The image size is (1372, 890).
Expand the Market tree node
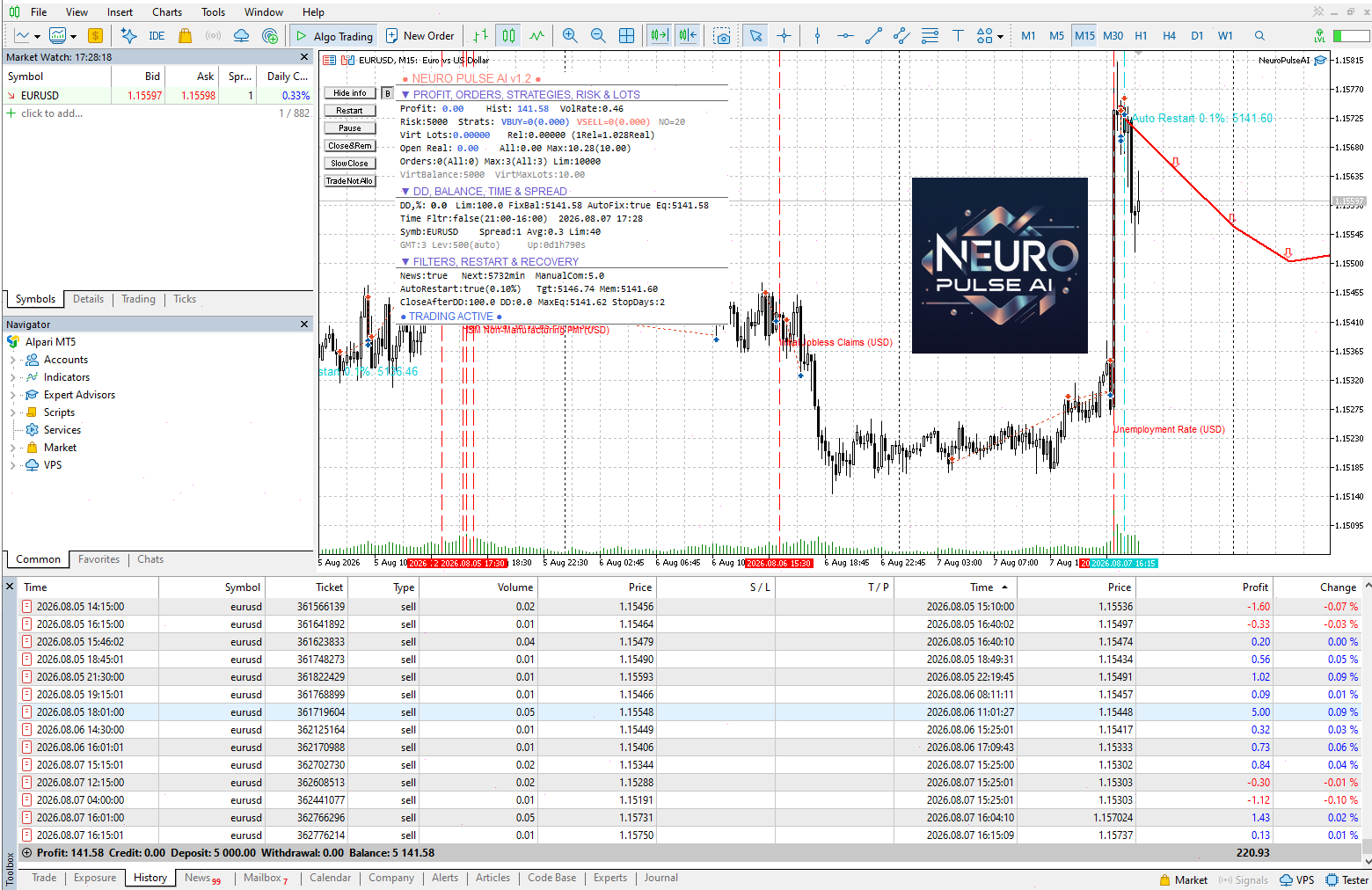coord(12,448)
